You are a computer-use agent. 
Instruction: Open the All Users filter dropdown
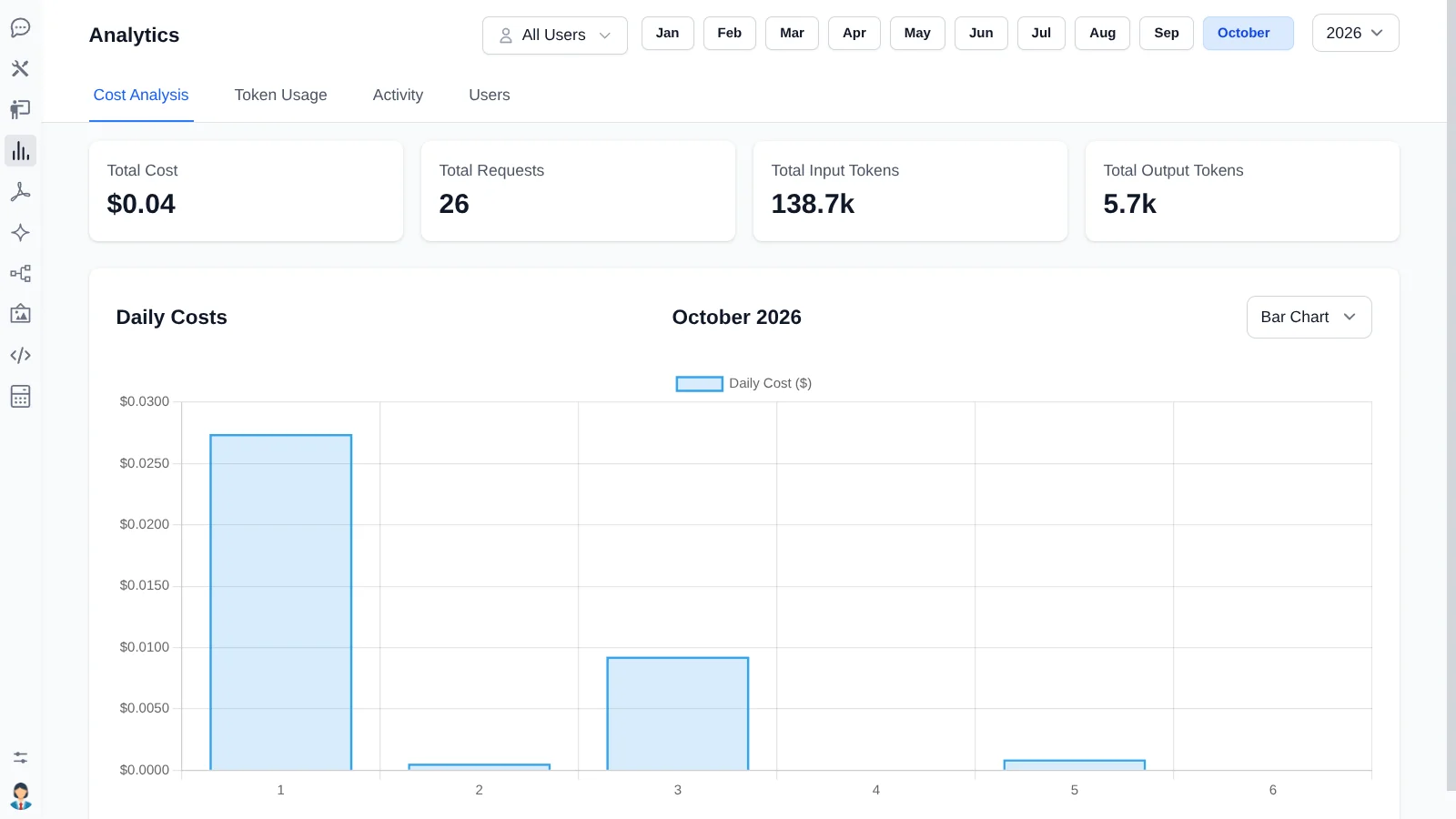[x=555, y=35]
